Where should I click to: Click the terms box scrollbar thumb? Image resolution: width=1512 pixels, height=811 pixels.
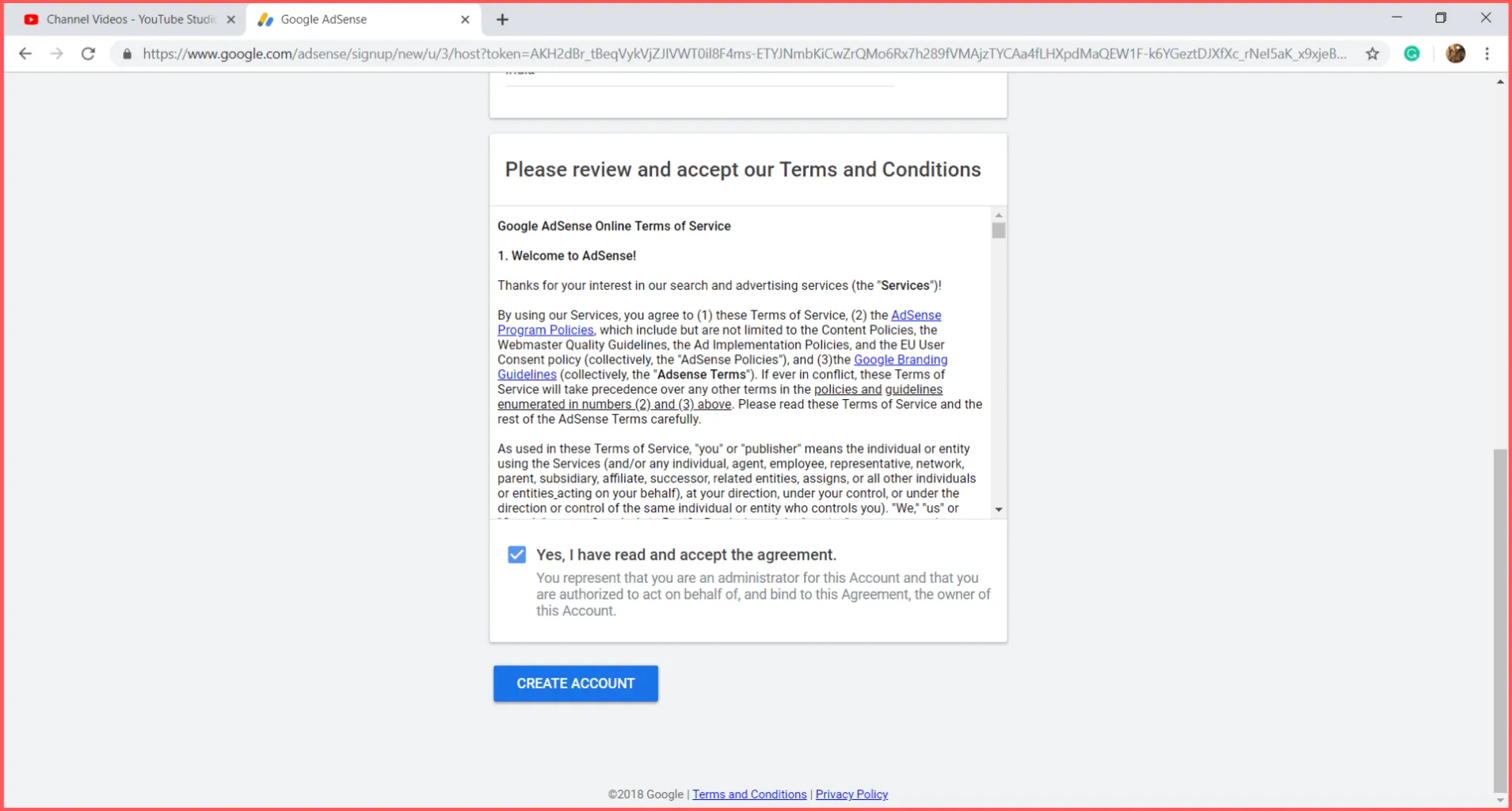[x=999, y=230]
